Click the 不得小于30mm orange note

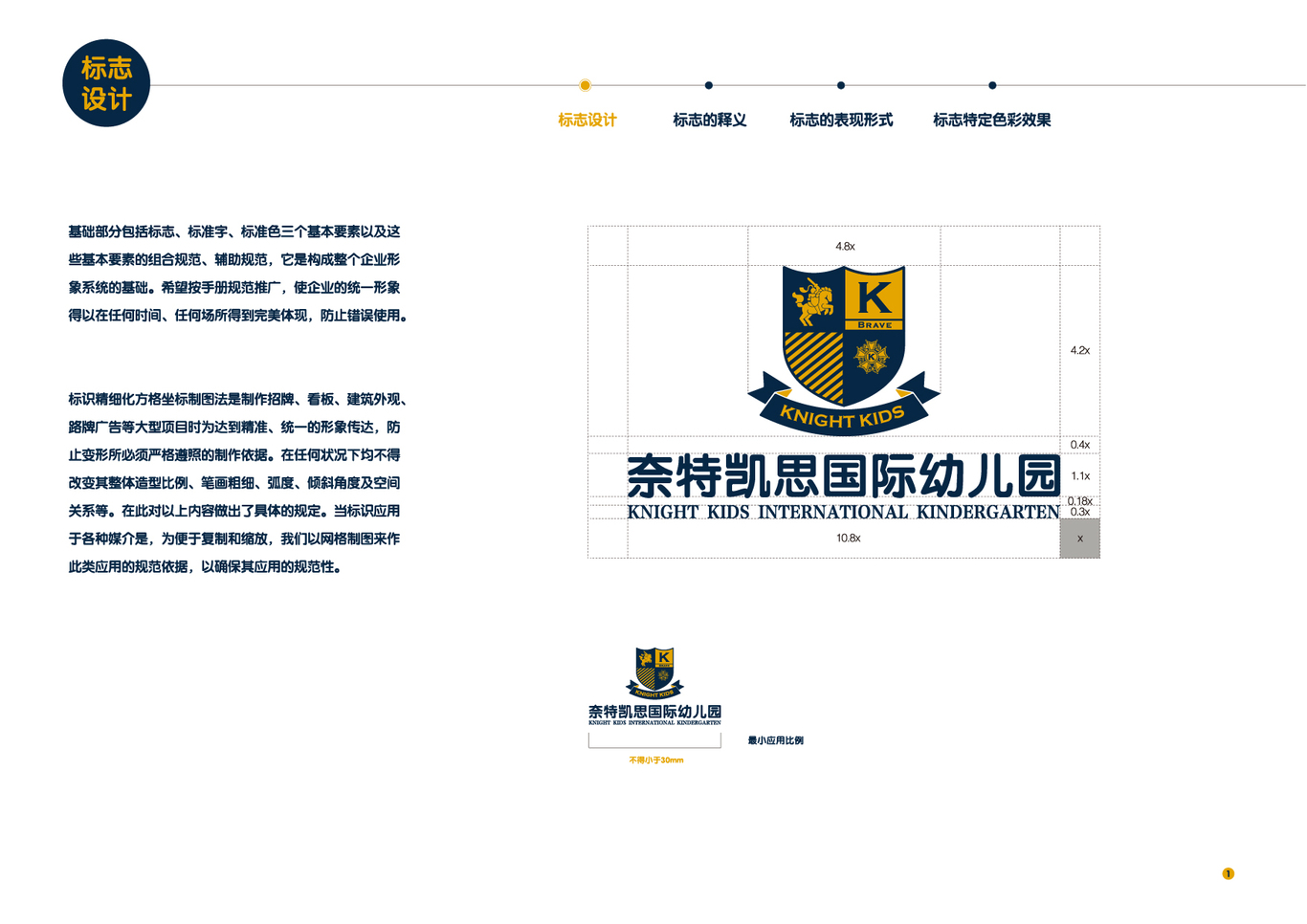[x=656, y=760]
